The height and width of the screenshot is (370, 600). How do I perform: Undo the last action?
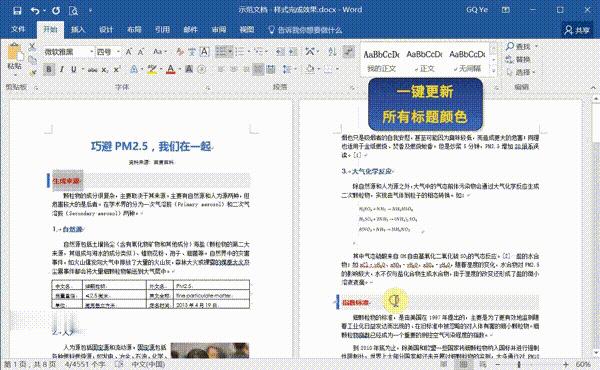[35, 10]
